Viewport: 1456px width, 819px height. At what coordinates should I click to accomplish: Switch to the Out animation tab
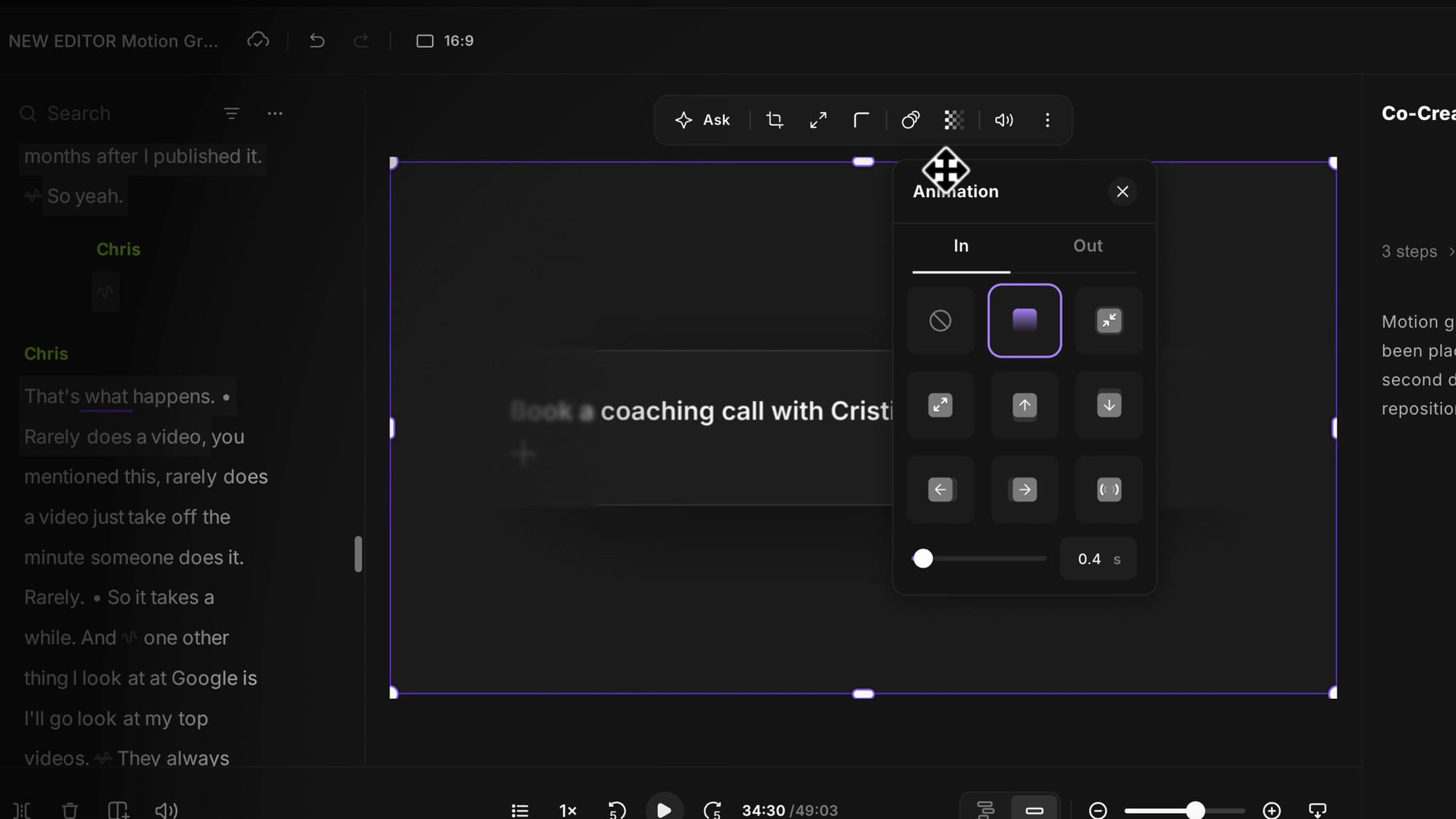(x=1088, y=246)
